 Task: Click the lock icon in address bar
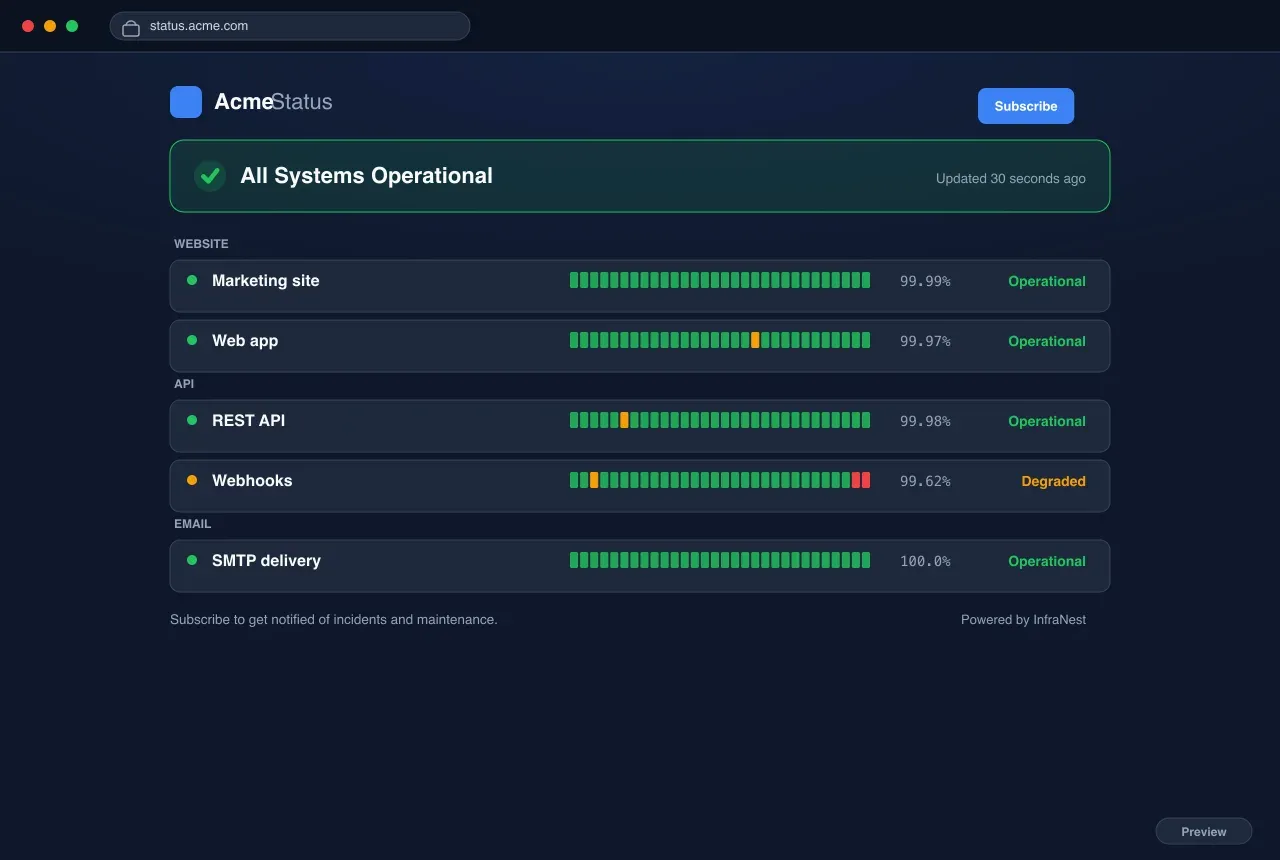131,27
